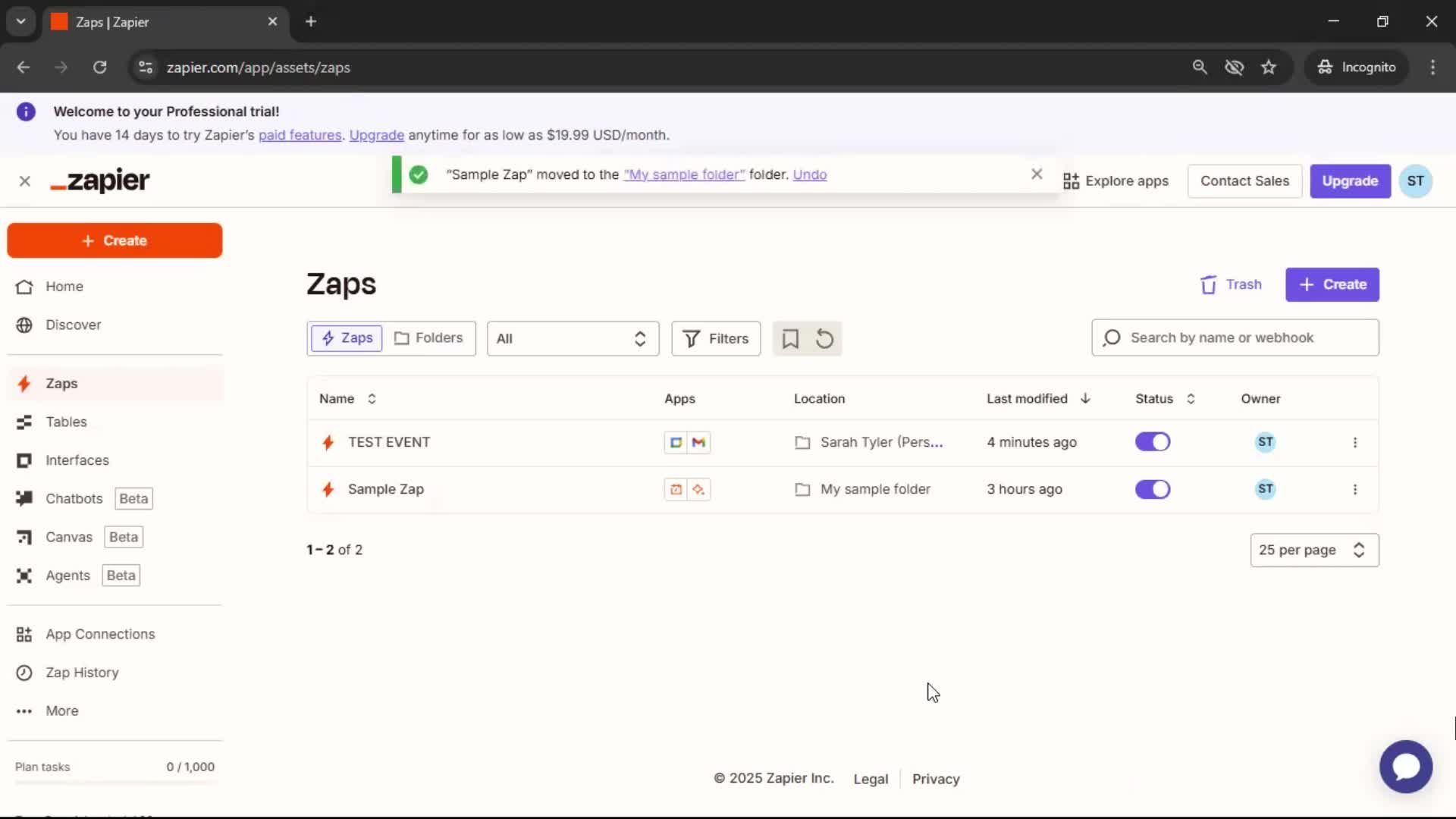Toggle Sample Zap status switch
Screen dimensions: 1456x819
point(1153,489)
